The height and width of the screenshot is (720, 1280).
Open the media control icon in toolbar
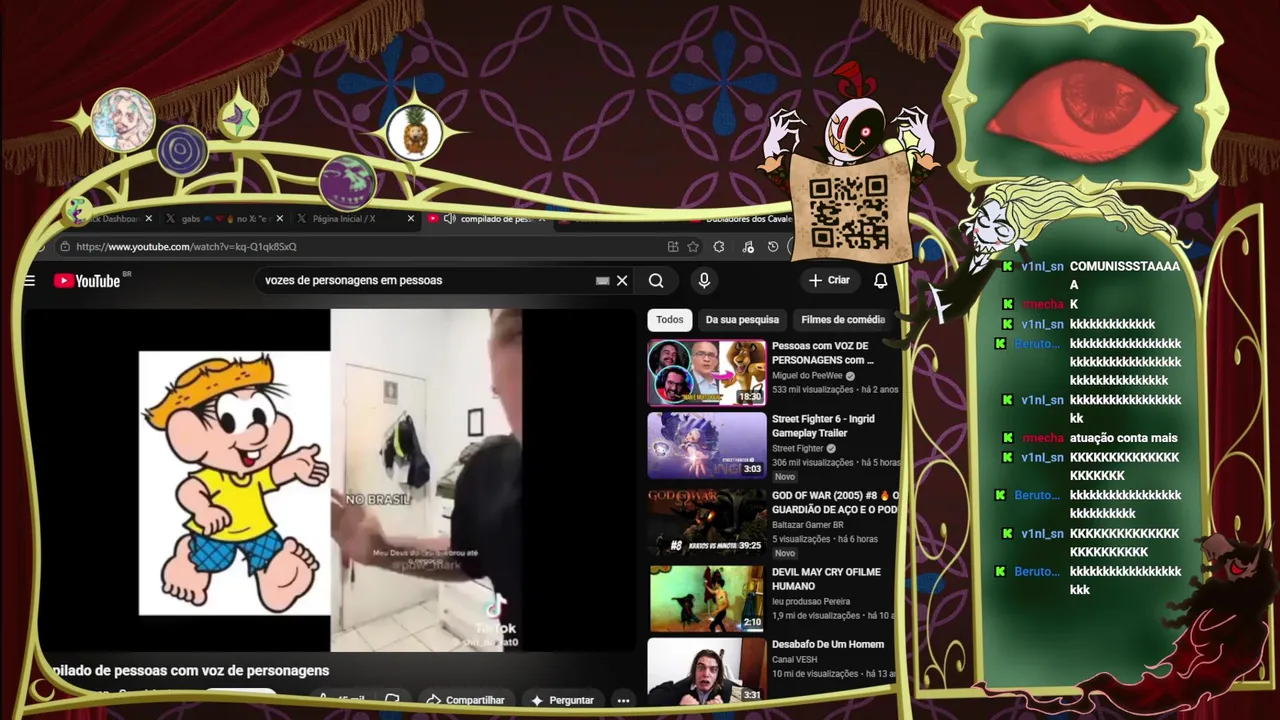747,247
